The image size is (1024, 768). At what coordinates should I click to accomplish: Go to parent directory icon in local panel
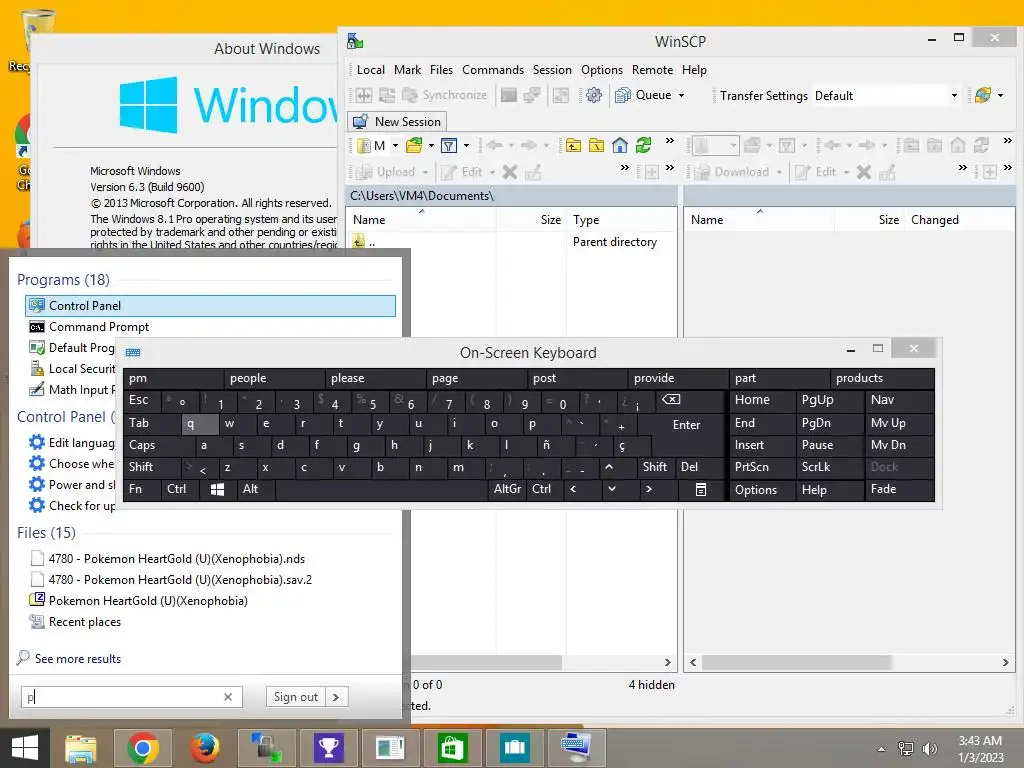pos(573,145)
